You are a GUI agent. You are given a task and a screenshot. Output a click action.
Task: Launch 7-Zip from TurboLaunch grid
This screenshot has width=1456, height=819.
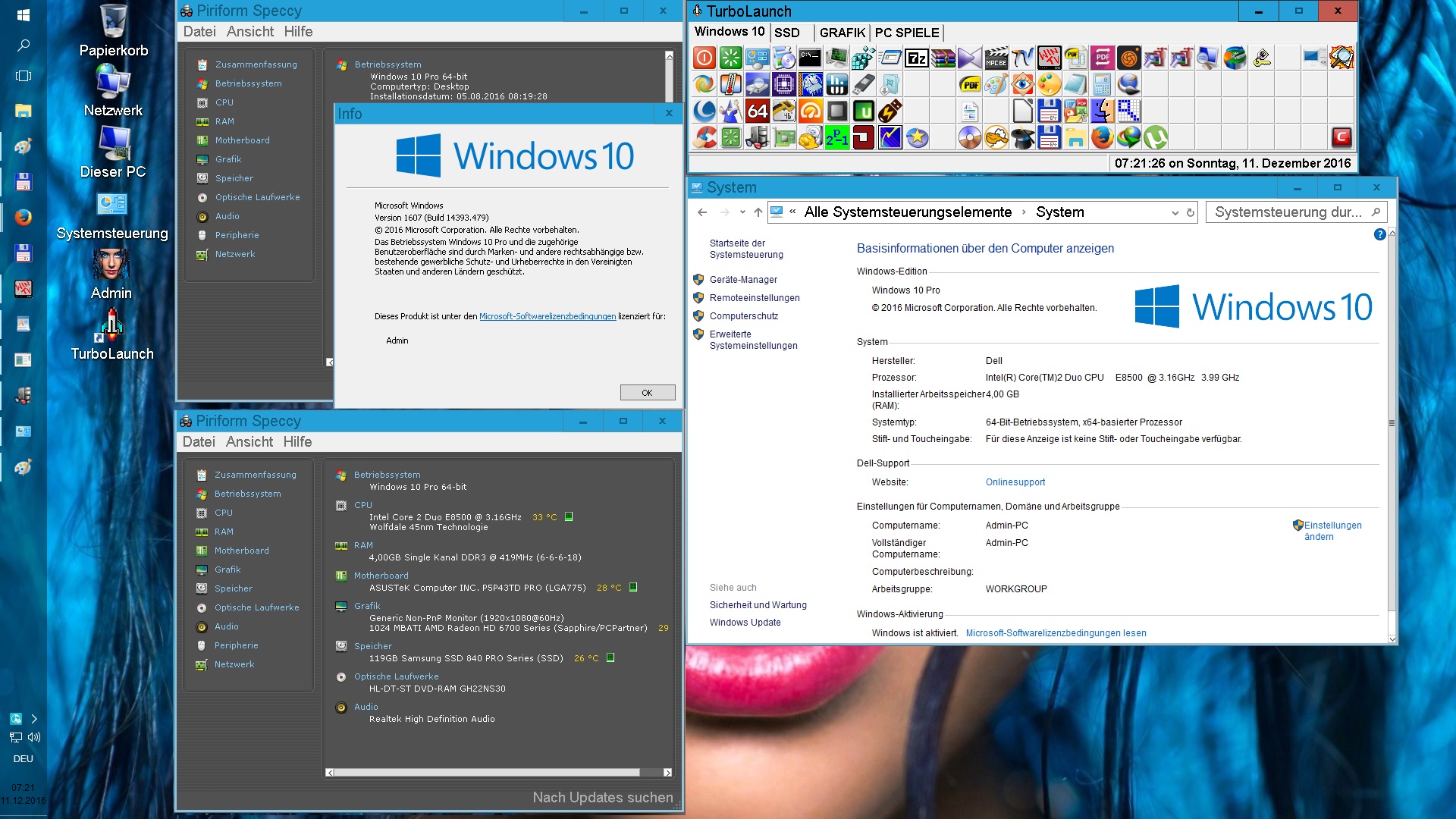tap(917, 58)
